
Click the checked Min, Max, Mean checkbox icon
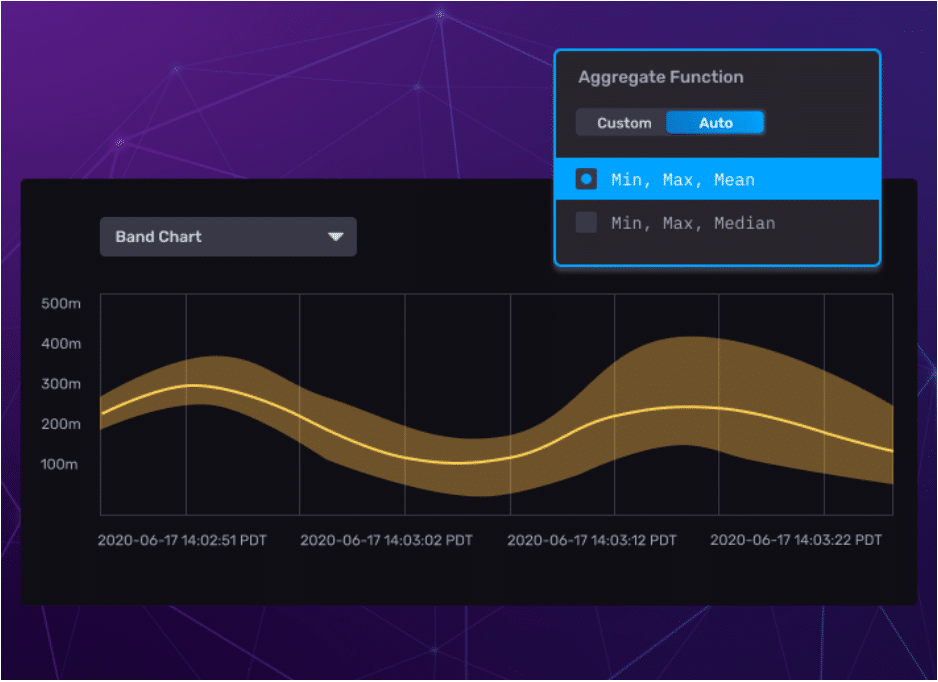tap(585, 179)
